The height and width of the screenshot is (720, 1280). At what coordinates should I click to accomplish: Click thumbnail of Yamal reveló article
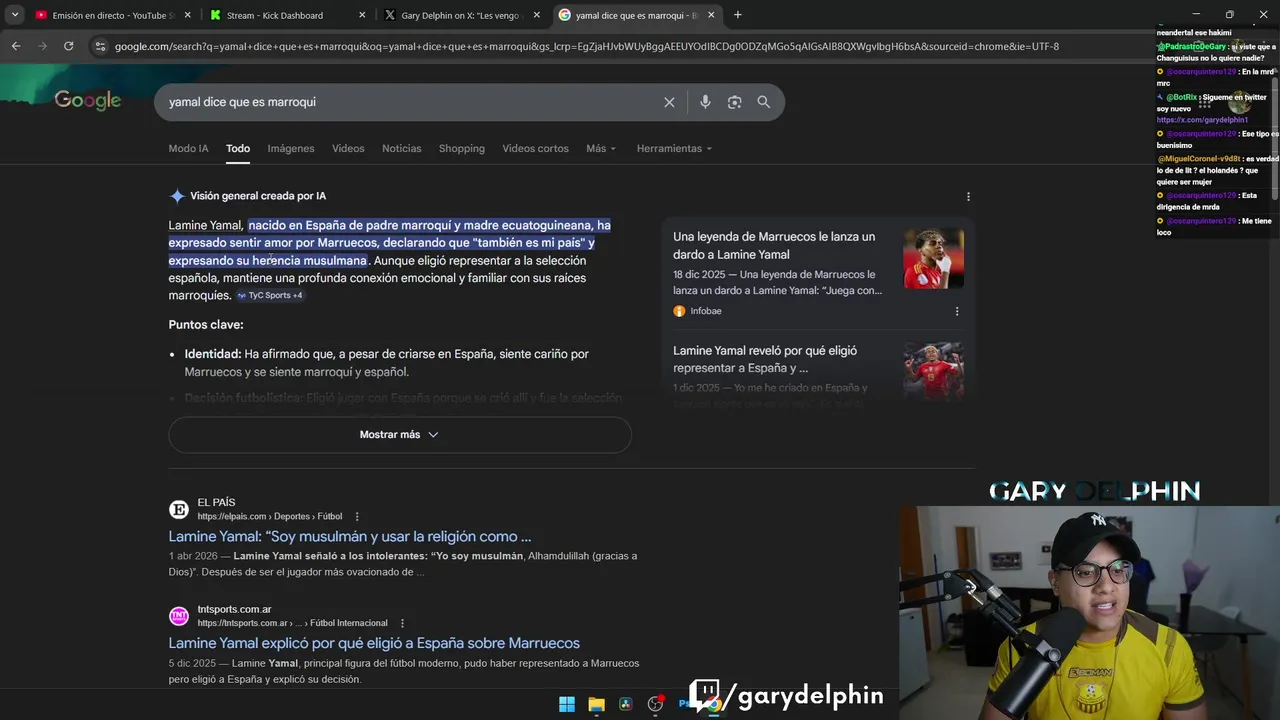pyautogui.click(x=934, y=372)
